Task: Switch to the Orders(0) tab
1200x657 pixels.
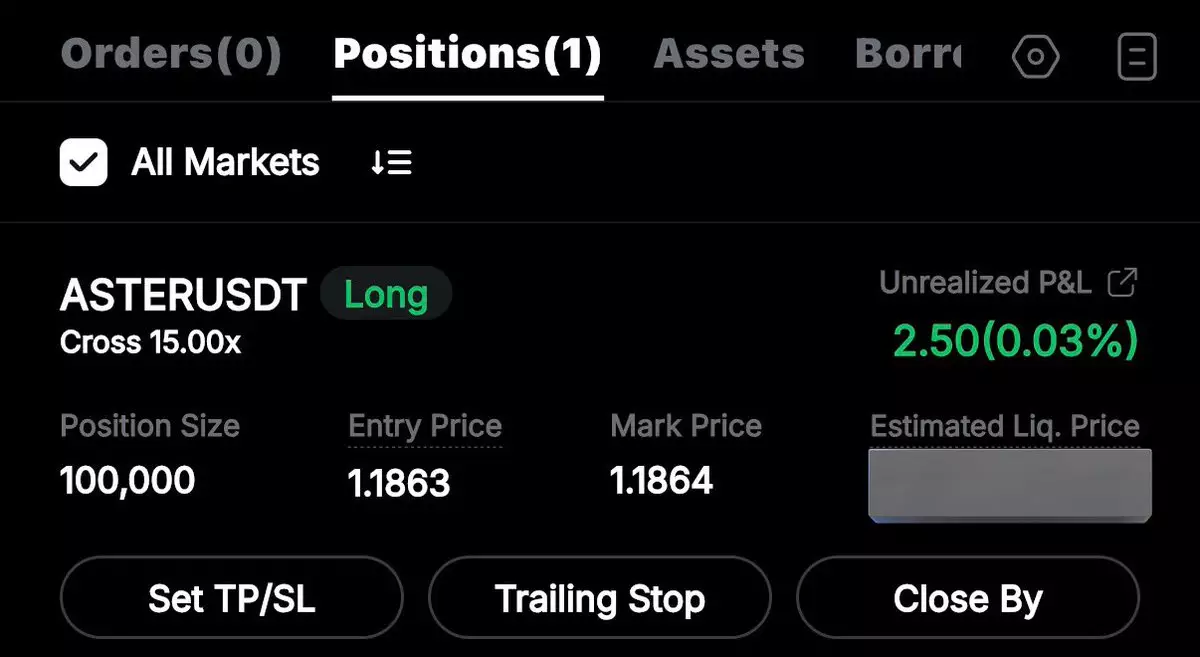Action: 171,54
